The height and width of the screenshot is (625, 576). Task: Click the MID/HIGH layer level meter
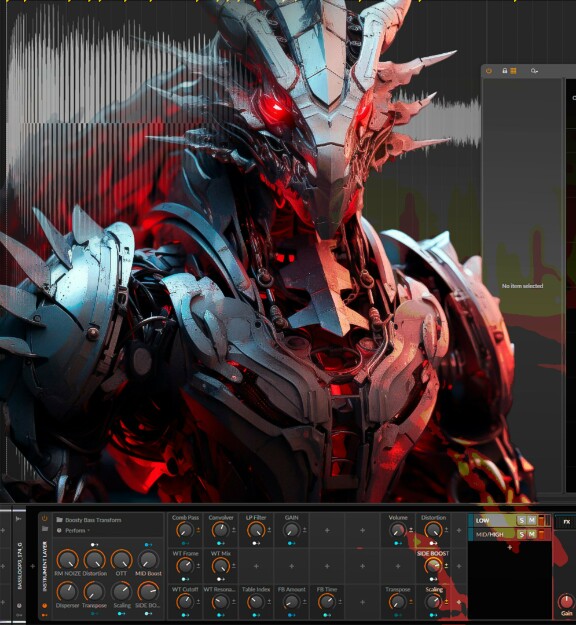pos(541,535)
